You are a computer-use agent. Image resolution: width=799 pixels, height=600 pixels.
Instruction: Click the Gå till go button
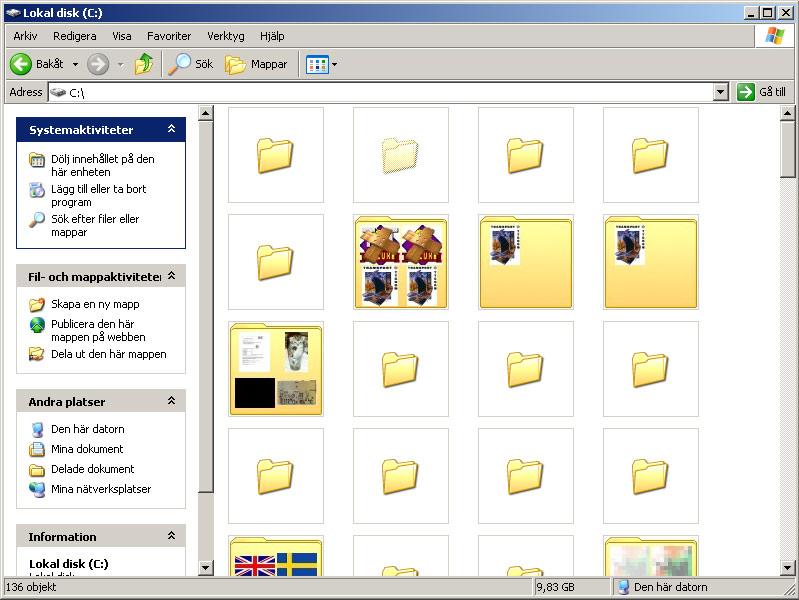pos(762,92)
